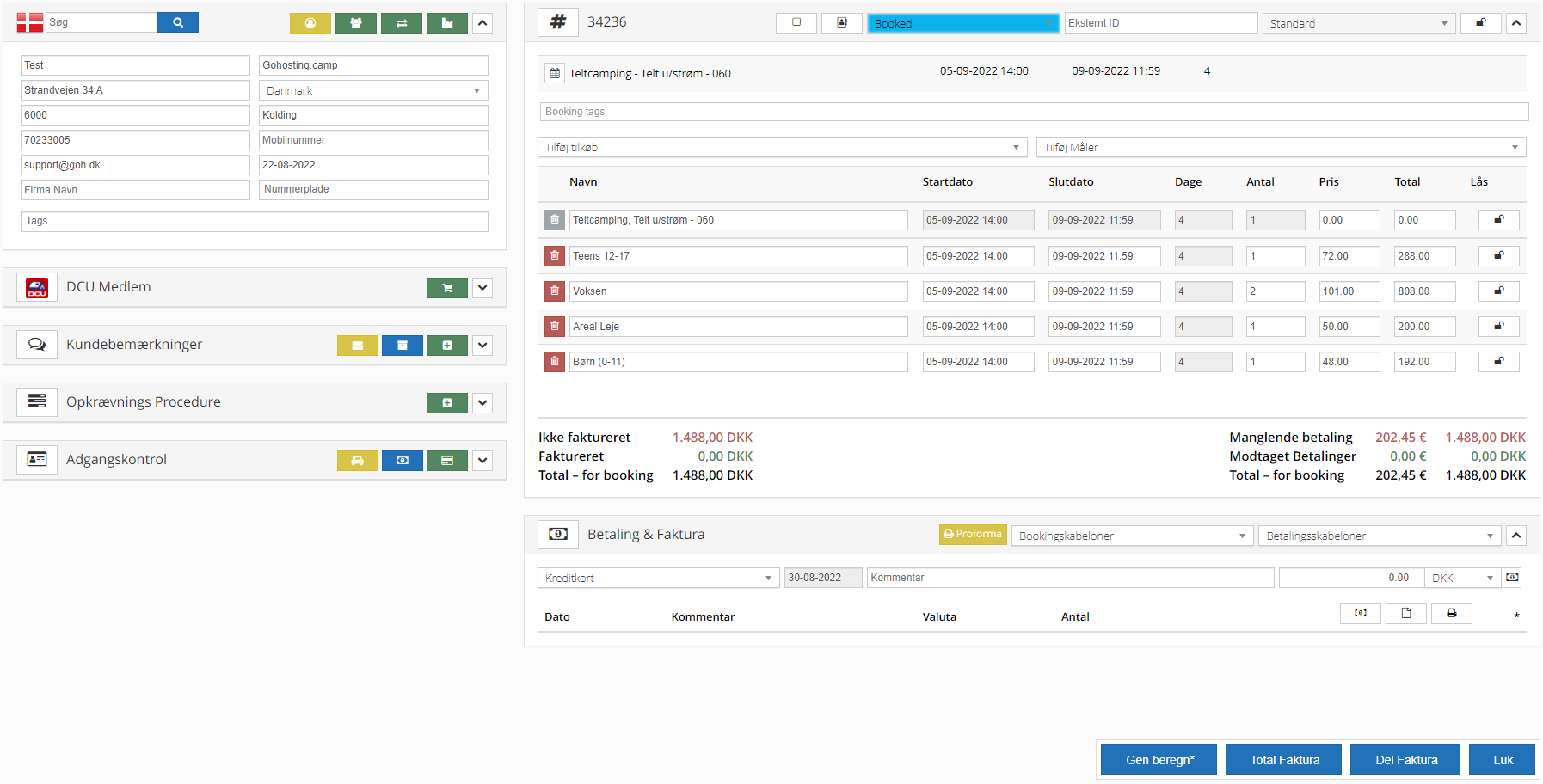
Task: Open the Danmark country dropdown
Action: (372, 90)
